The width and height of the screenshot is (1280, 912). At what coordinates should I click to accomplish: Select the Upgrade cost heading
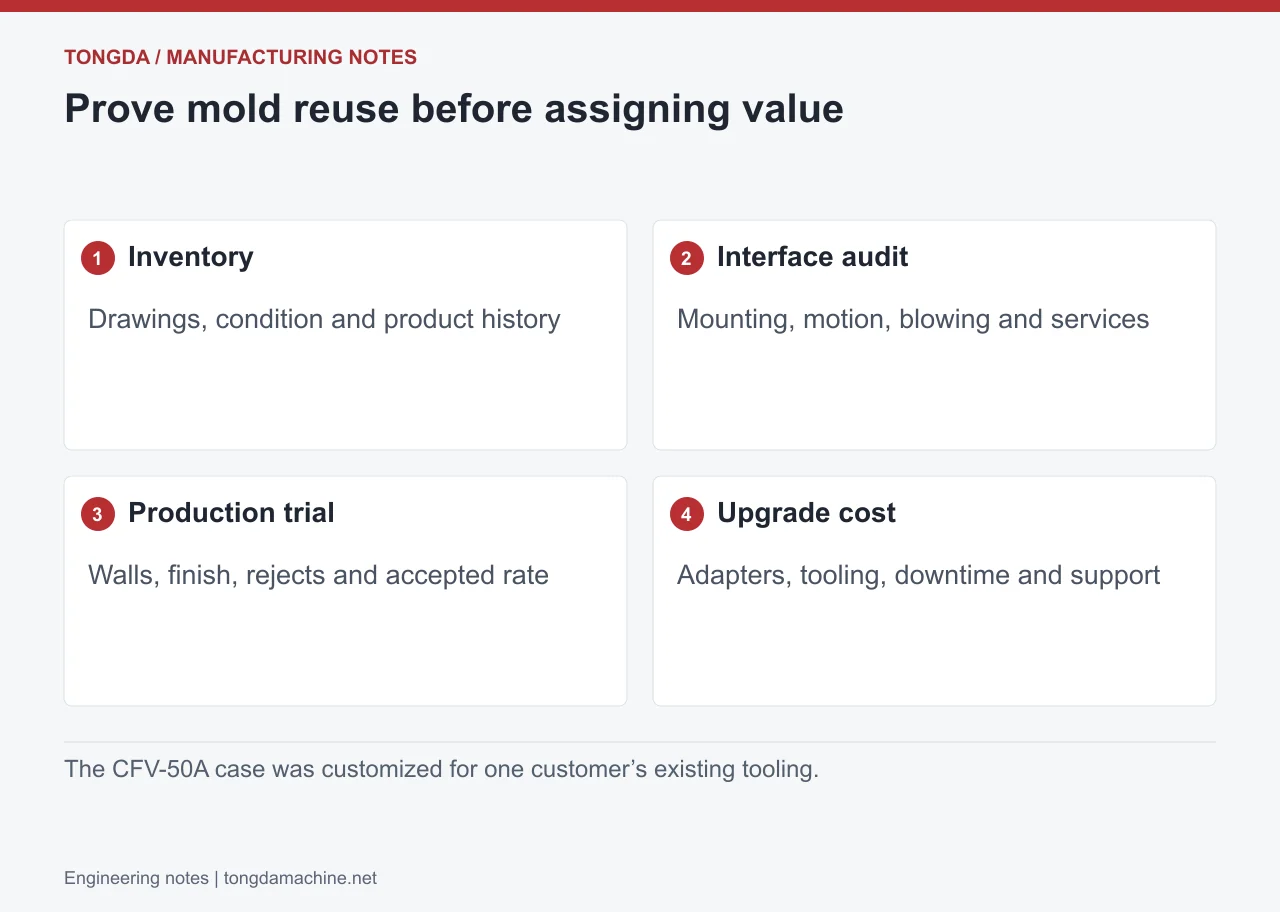coord(806,513)
